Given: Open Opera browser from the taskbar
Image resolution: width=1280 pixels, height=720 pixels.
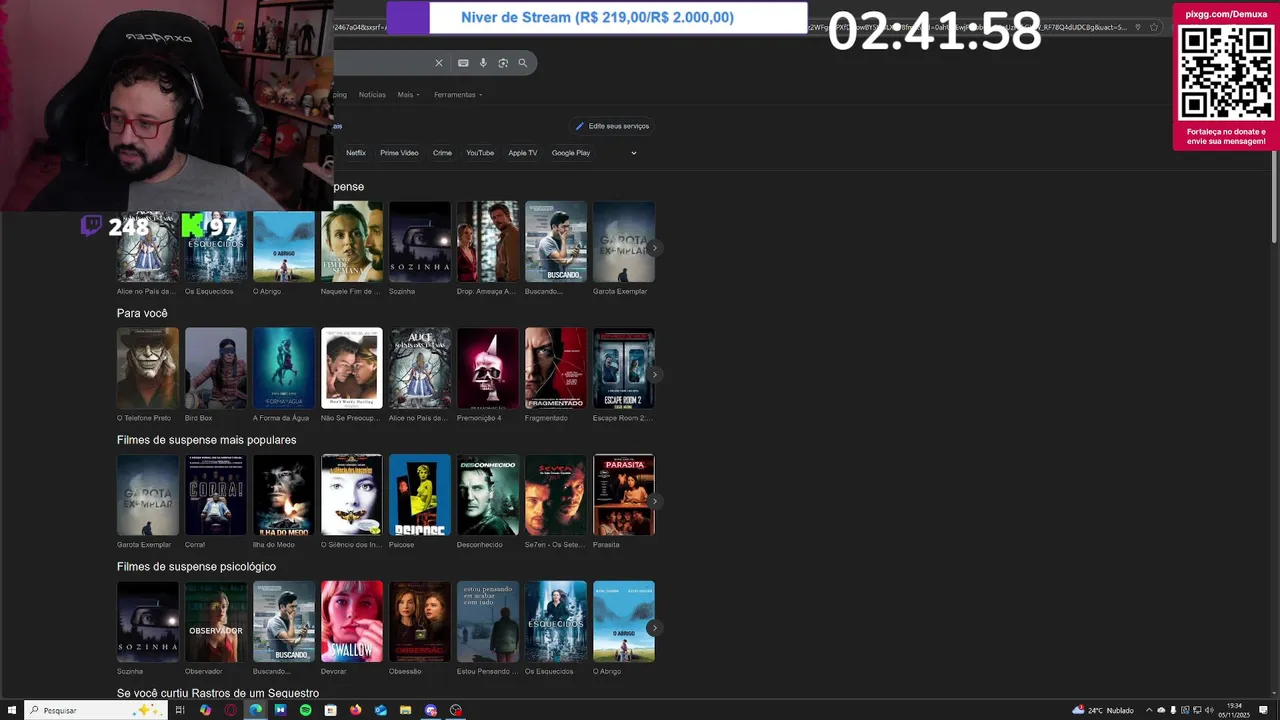Looking at the screenshot, I should 231,710.
